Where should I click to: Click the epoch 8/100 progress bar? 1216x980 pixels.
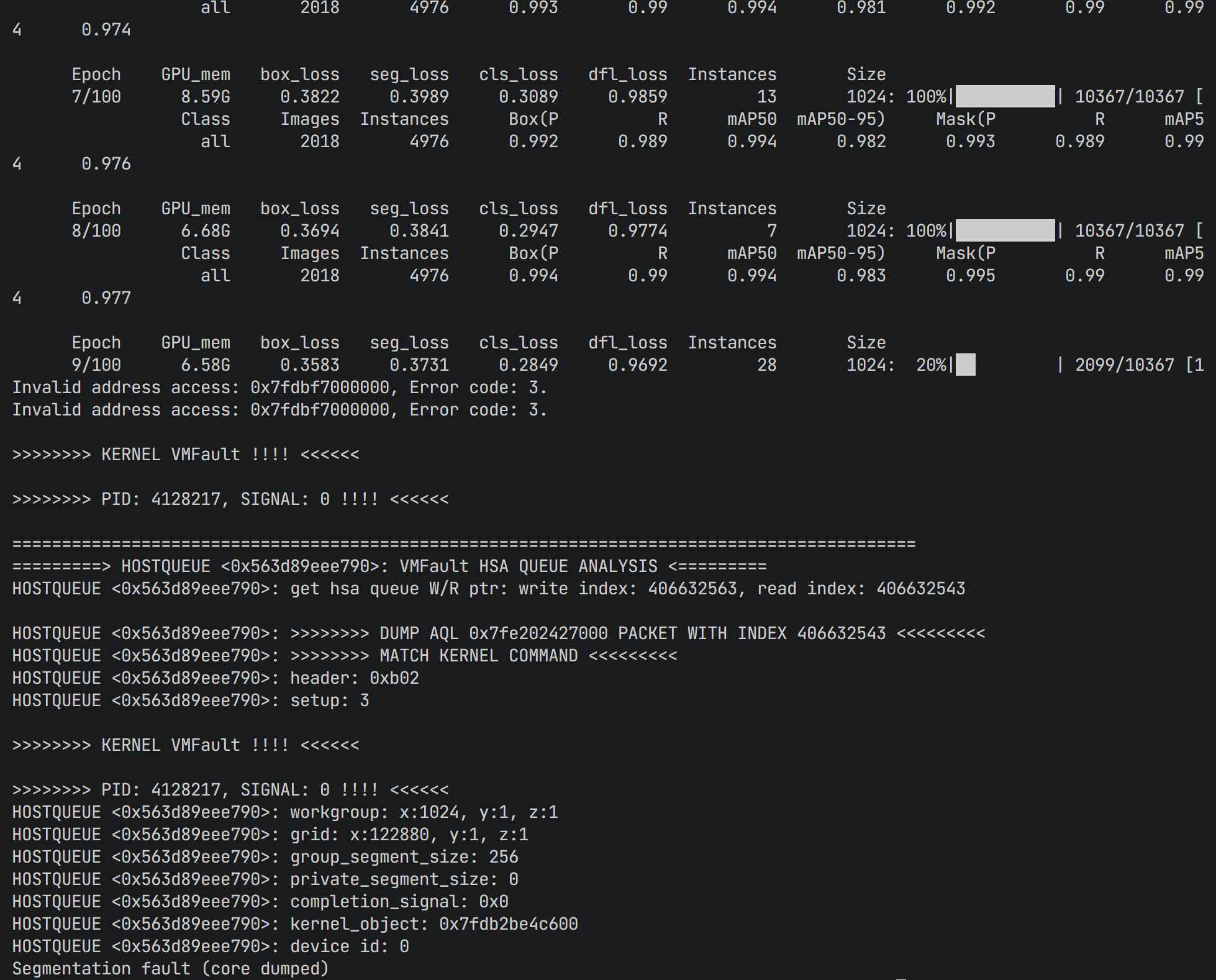coord(1005,230)
